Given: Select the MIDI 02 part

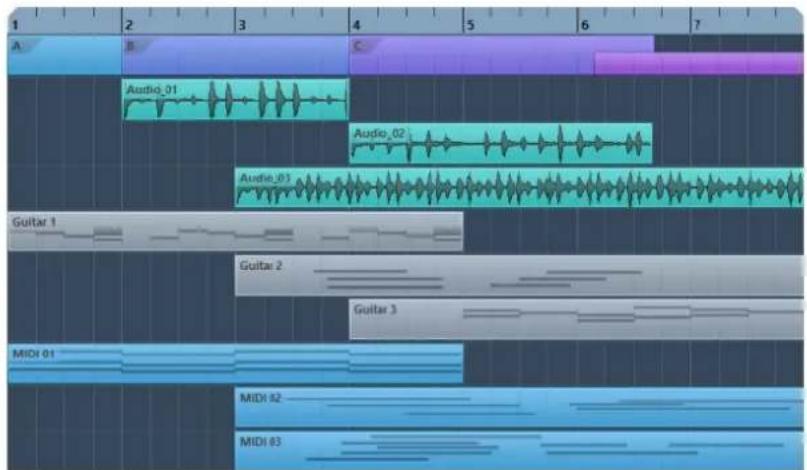Looking at the screenshot, I should click(x=519, y=407).
